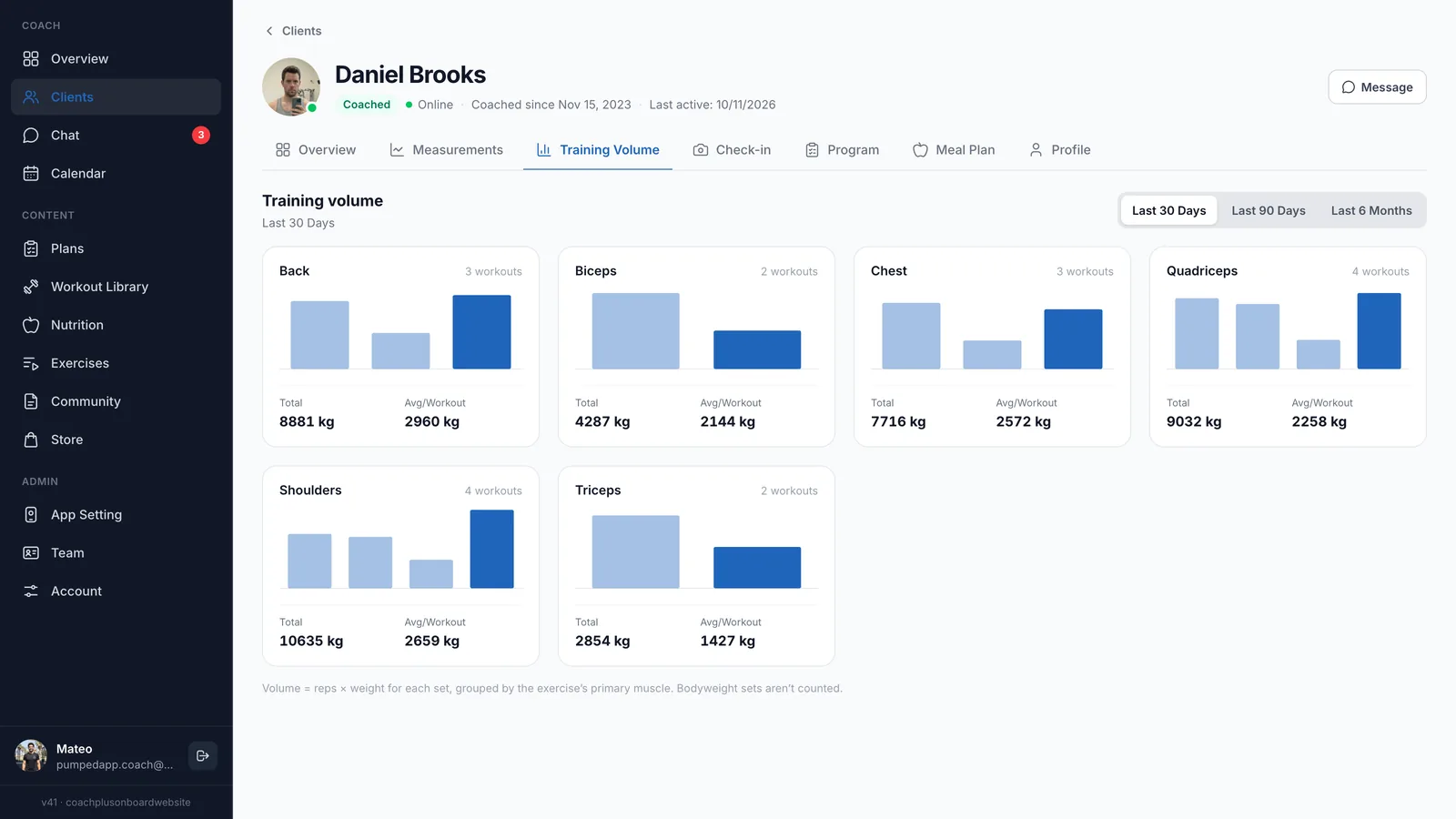Image resolution: width=1456 pixels, height=819 pixels.
Task: Switch to Last 6 Months range
Action: [1371, 210]
